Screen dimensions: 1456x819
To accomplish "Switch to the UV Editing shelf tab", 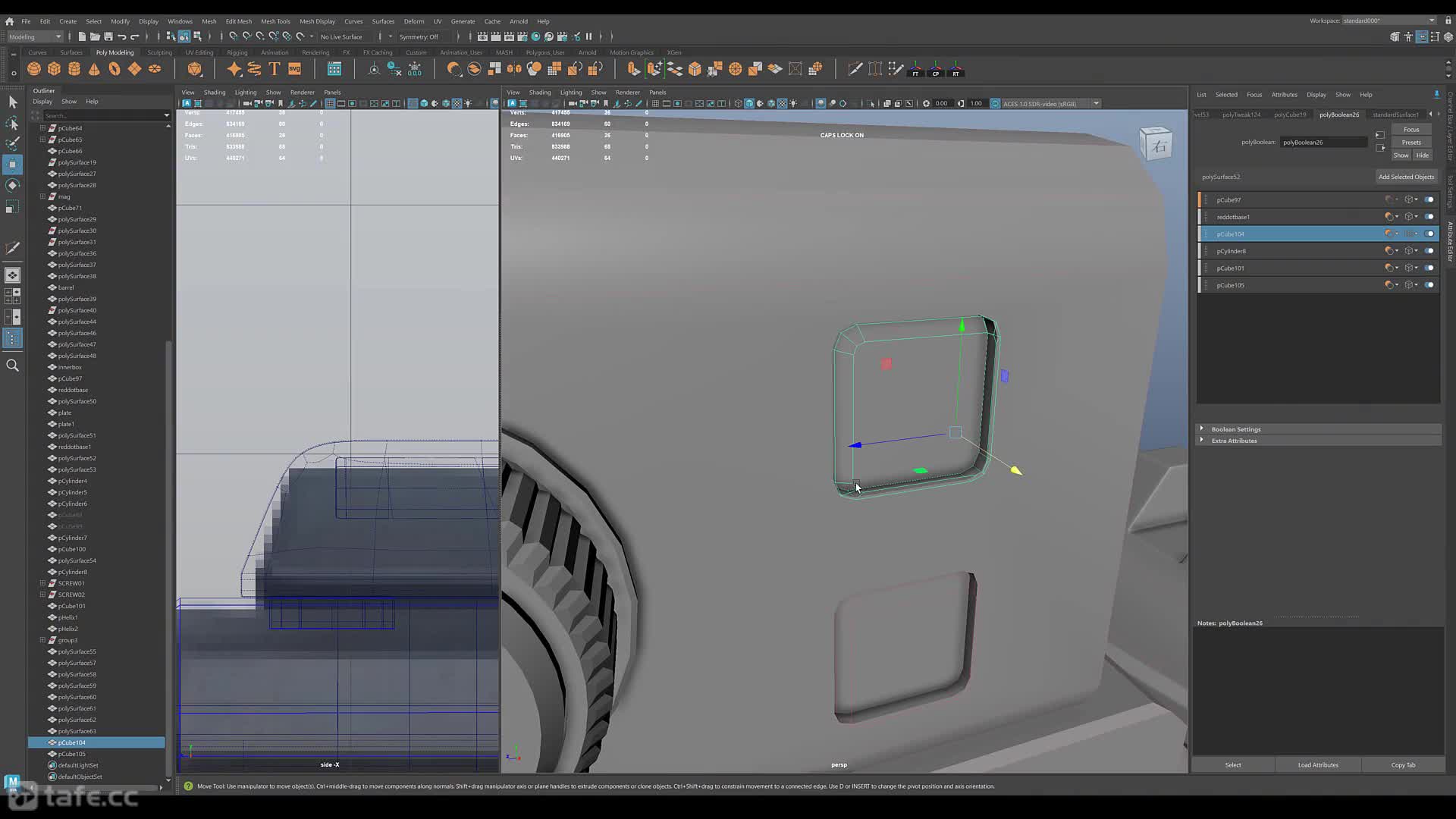I will 199,52.
